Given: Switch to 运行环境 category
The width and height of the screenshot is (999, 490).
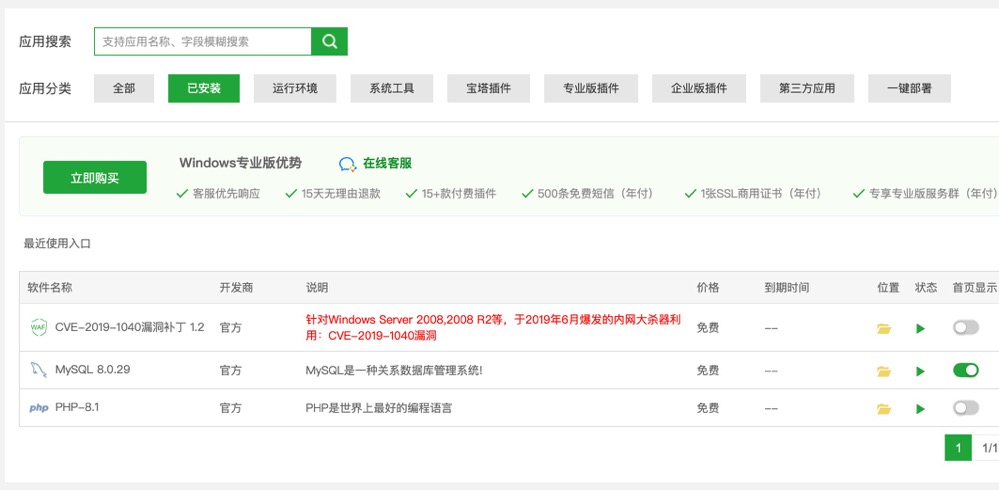Looking at the screenshot, I should point(295,89).
